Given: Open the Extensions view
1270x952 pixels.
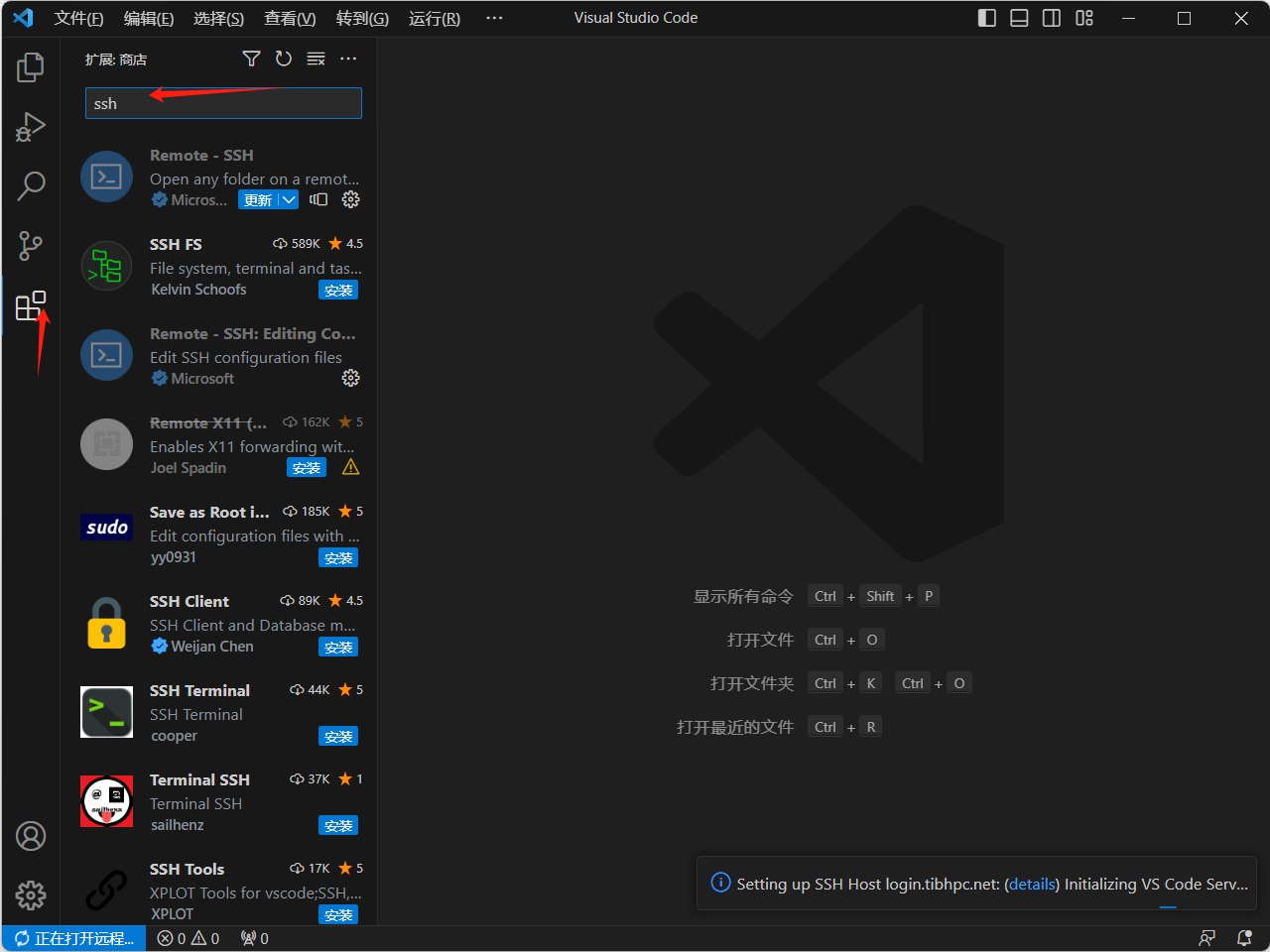Looking at the screenshot, I should (x=31, y=305).
